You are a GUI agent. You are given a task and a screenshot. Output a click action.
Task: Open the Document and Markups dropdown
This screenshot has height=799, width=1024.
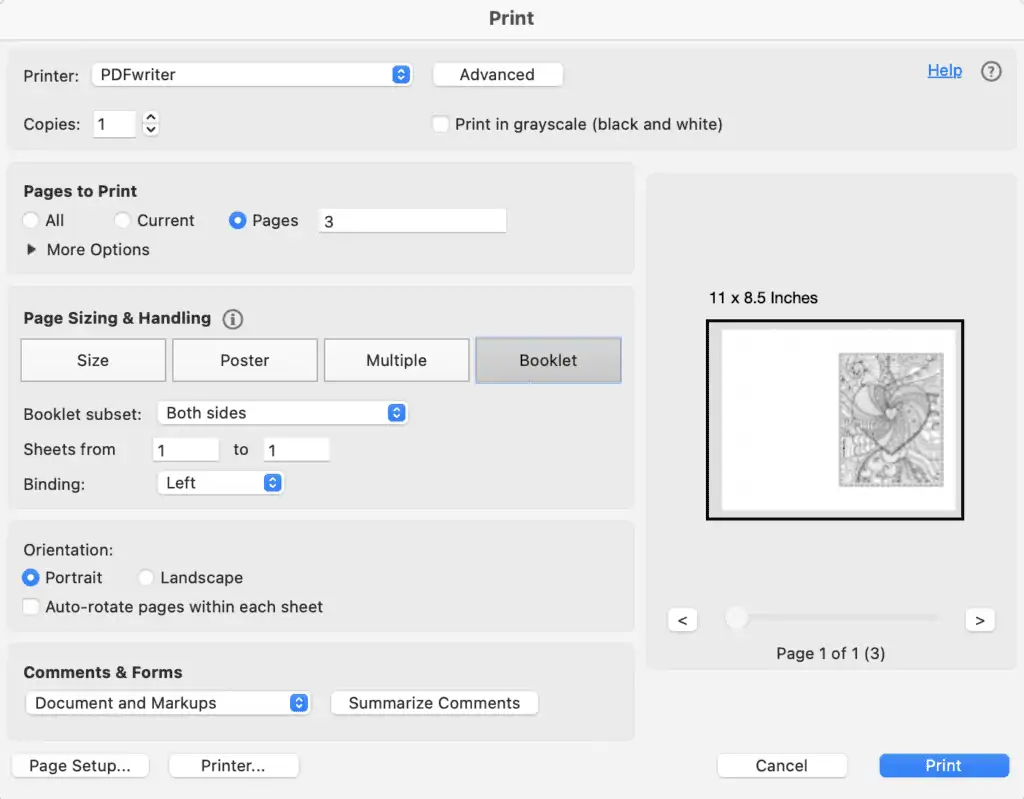tap(168, 703)
